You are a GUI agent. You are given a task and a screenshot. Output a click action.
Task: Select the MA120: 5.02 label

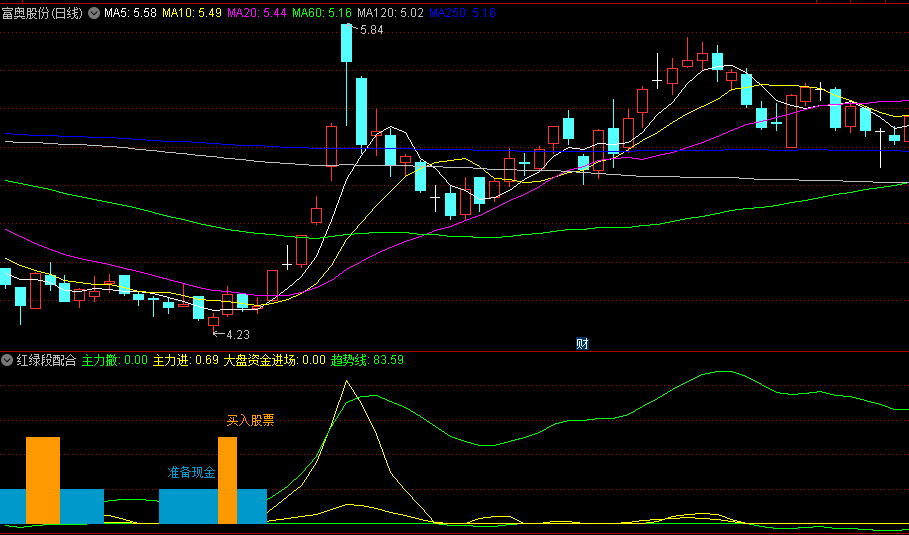click(x=390, y=12)
